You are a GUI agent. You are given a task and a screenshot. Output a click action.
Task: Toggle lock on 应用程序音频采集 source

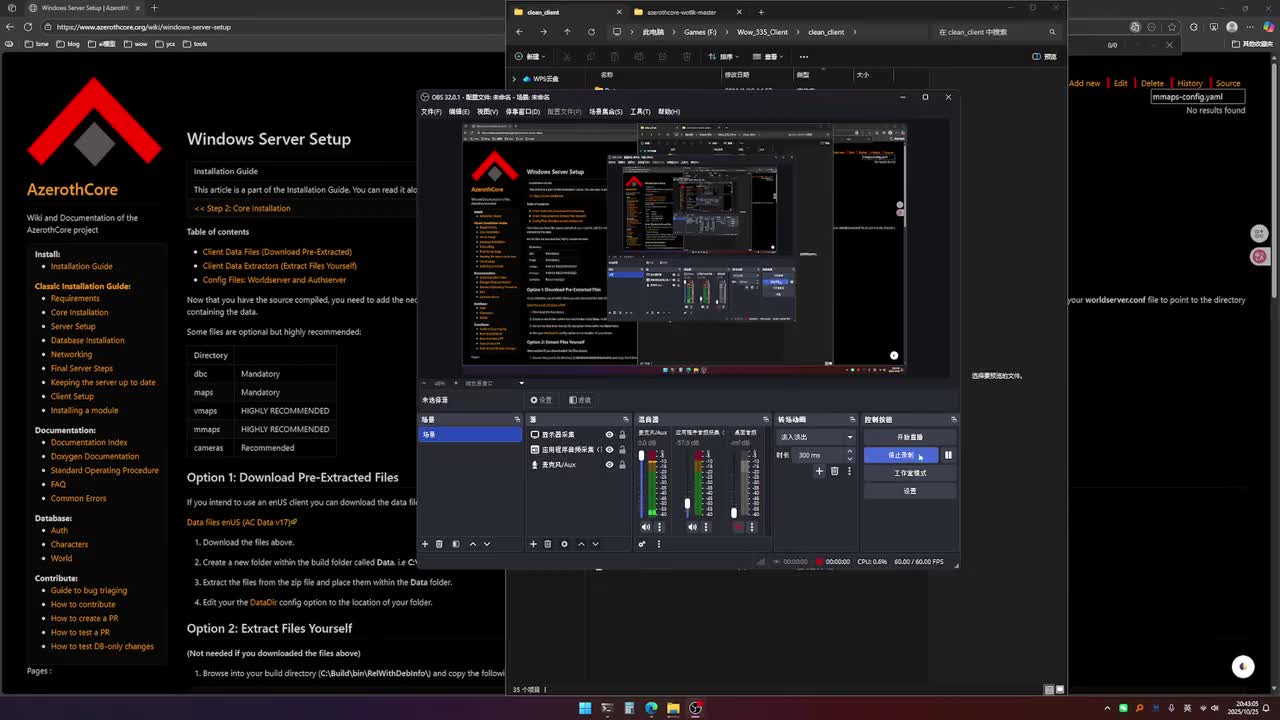pyautogui.click(x=622, y=450)
